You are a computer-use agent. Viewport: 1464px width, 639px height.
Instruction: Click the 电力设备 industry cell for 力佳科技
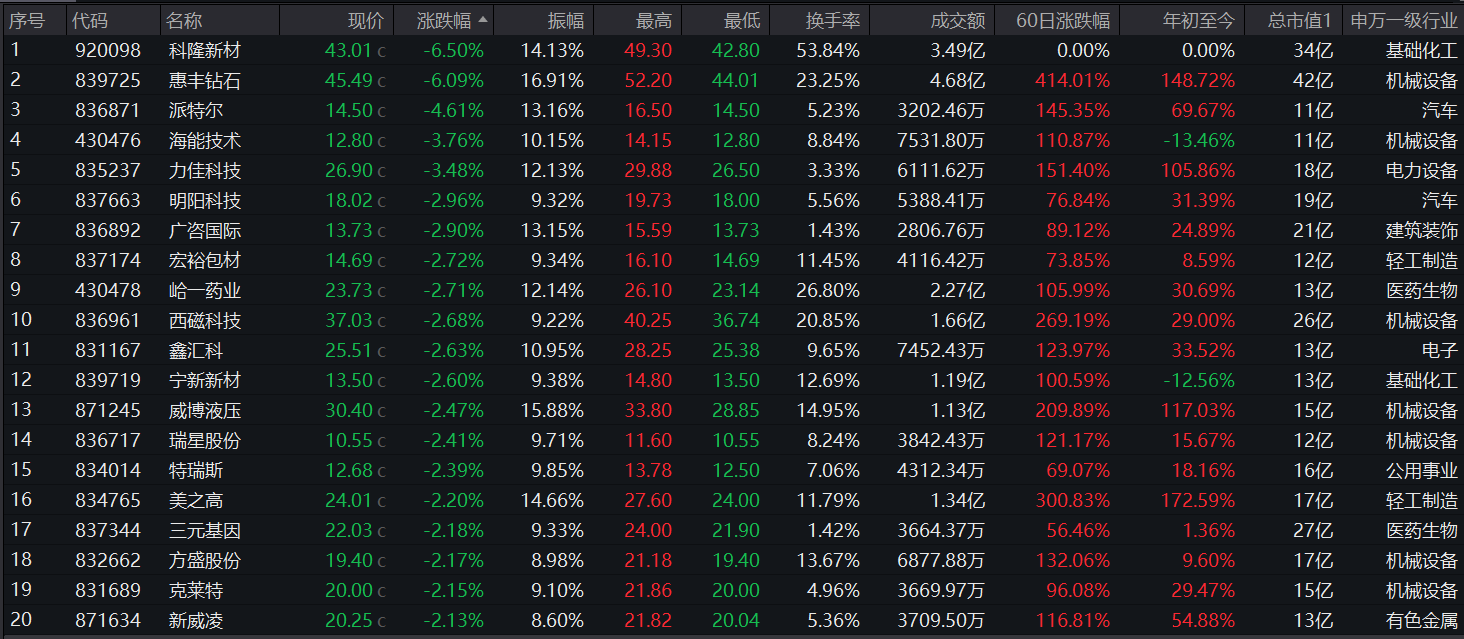coord(1421,170)
